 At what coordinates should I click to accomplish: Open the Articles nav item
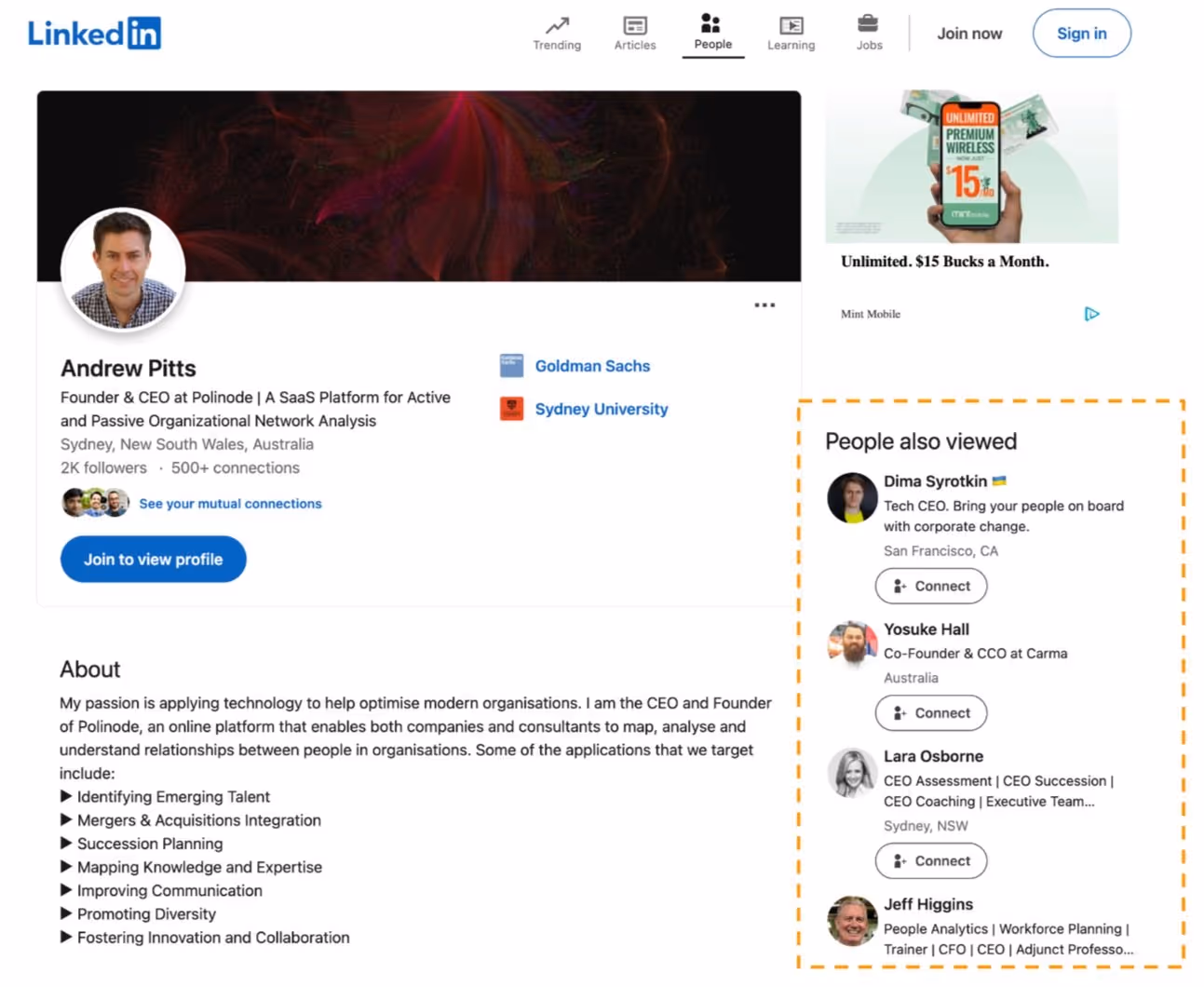(635, 34)
